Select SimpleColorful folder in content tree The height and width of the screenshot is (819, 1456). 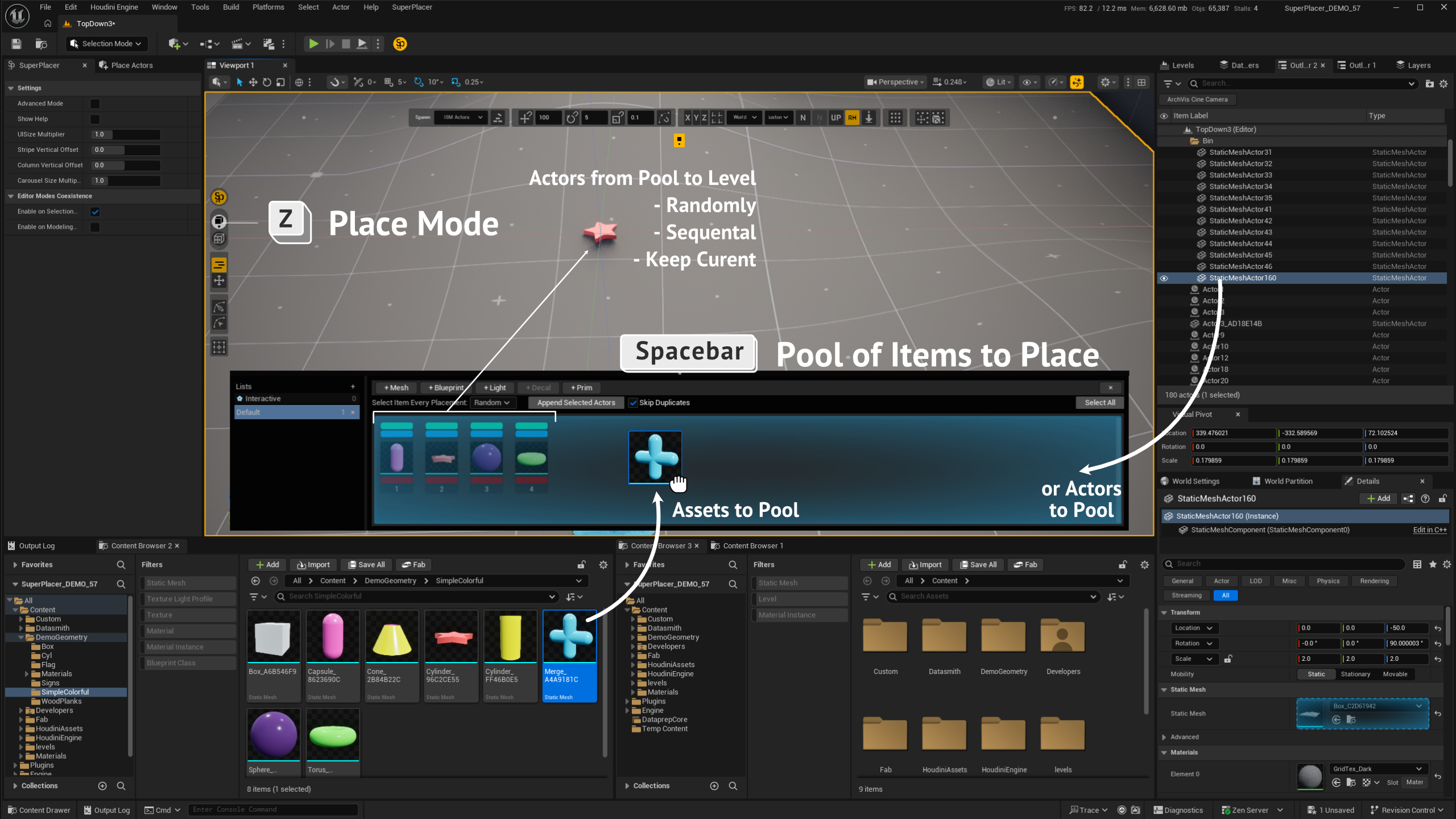tap(65, 692)
